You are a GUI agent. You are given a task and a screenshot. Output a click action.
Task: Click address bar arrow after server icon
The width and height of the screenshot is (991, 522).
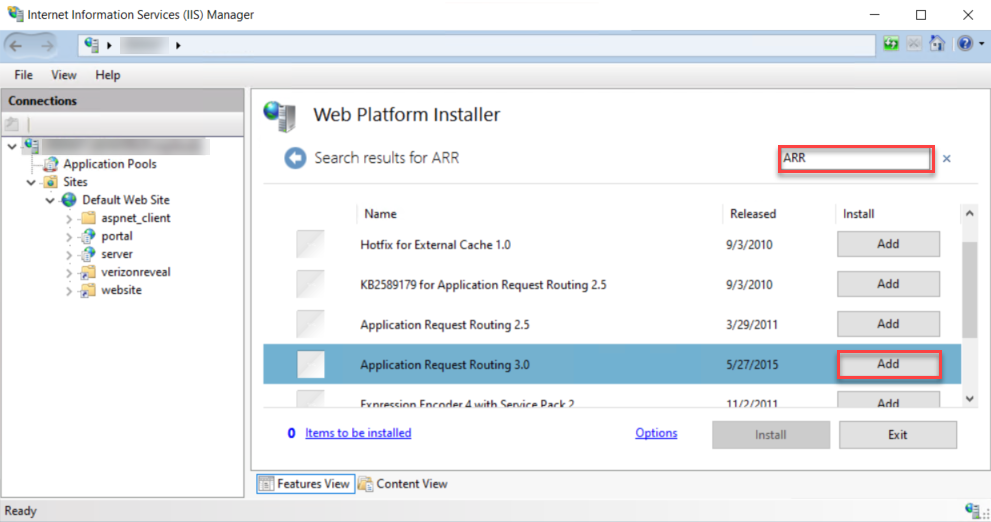pos(109,46)
